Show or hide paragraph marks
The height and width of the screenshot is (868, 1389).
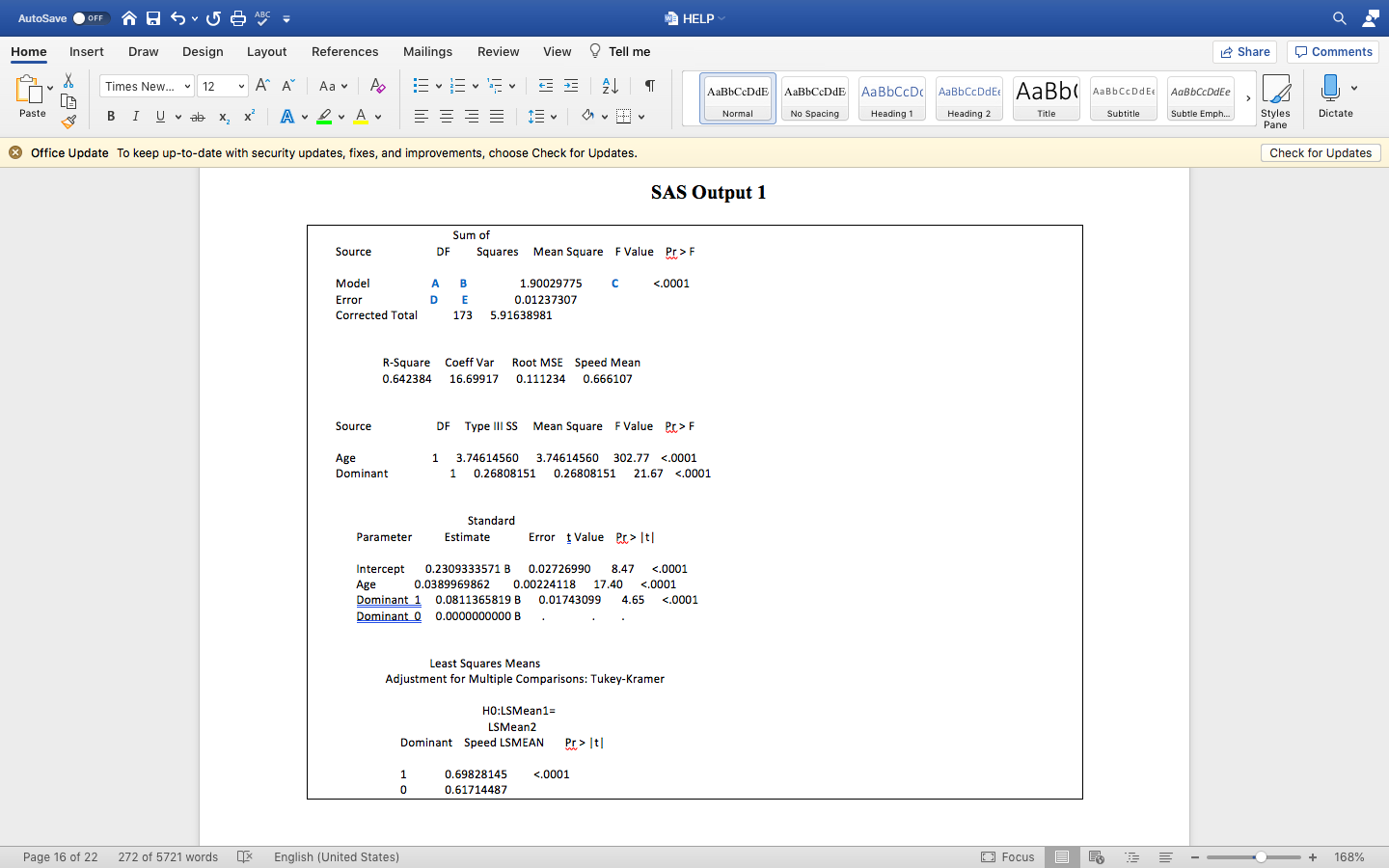coord(650,86)
